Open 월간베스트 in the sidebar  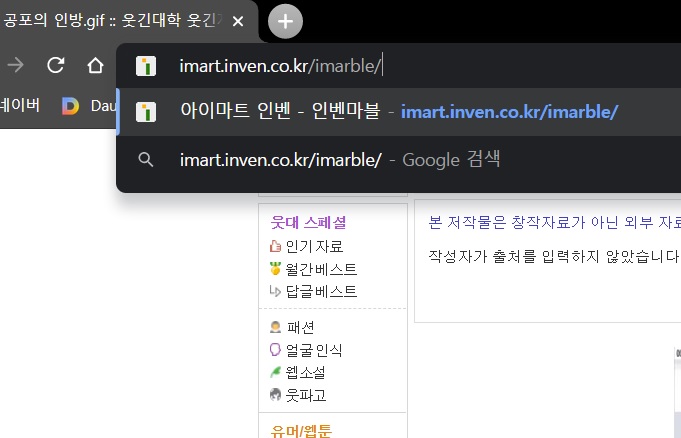click(321, 269)
